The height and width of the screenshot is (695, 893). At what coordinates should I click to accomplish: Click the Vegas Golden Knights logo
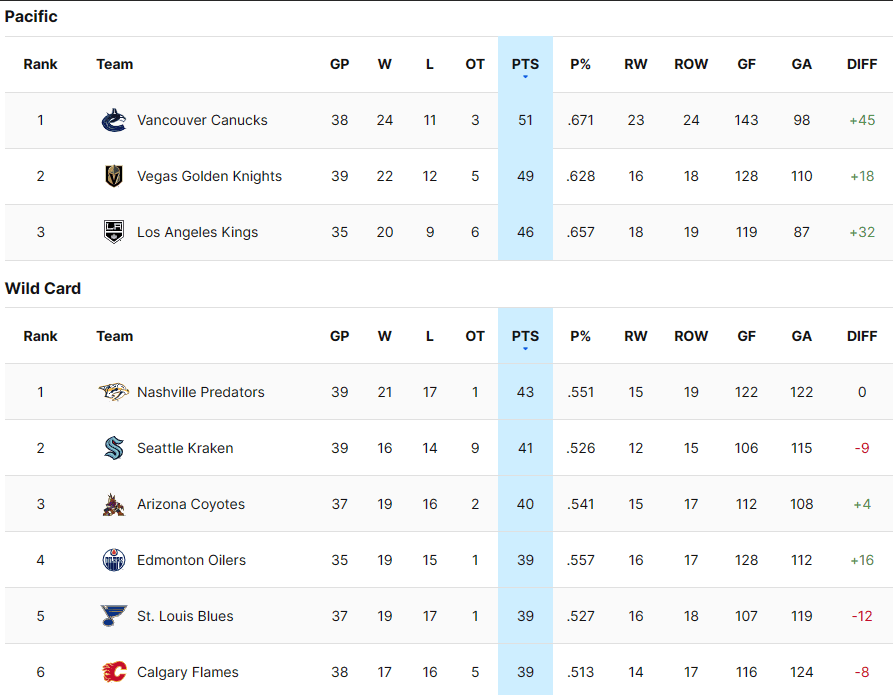114,176
